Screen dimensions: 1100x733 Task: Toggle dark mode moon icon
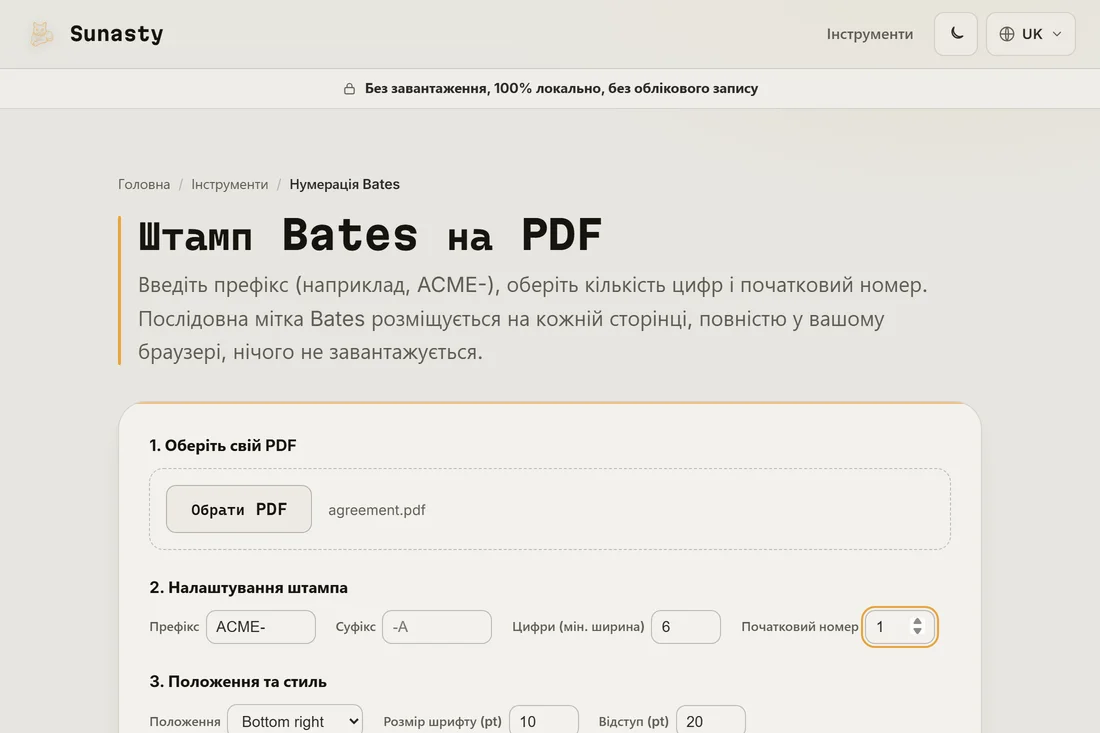pos(955,34)
